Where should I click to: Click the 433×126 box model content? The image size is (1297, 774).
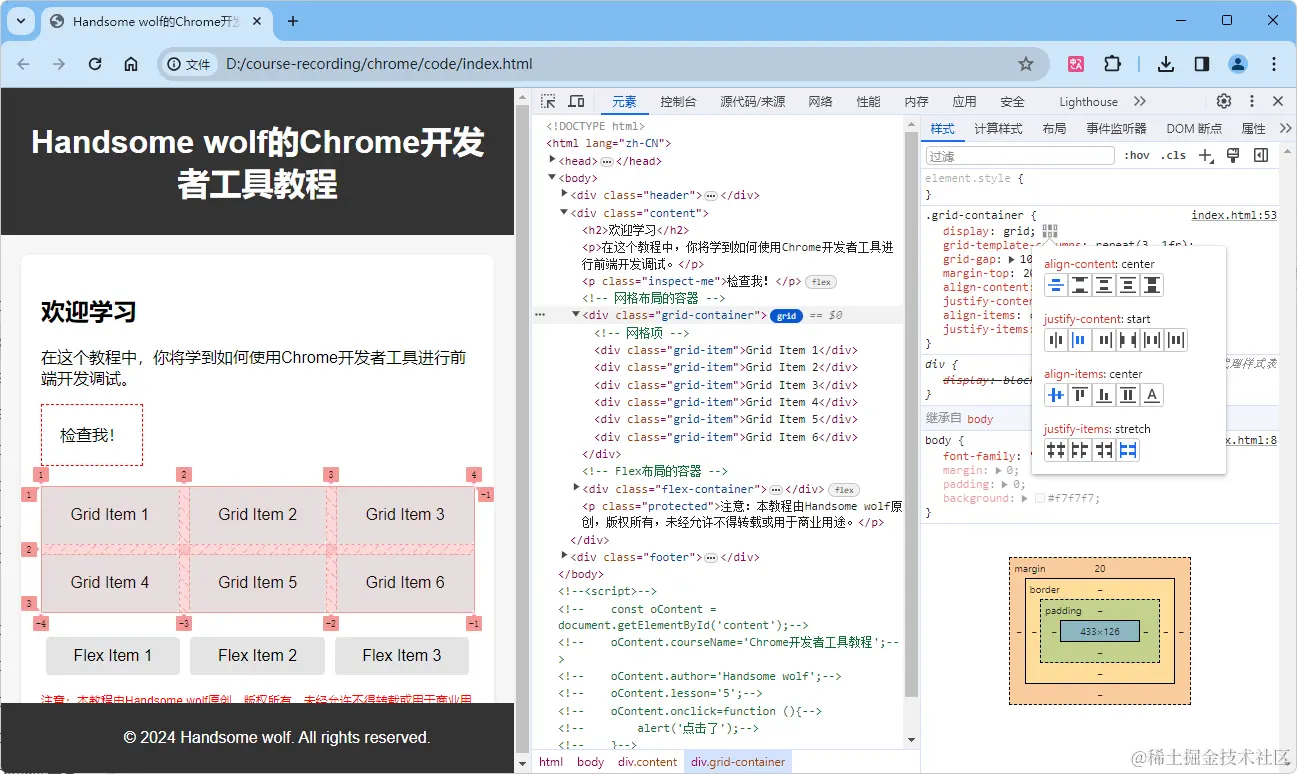[x=1099, y=631]
